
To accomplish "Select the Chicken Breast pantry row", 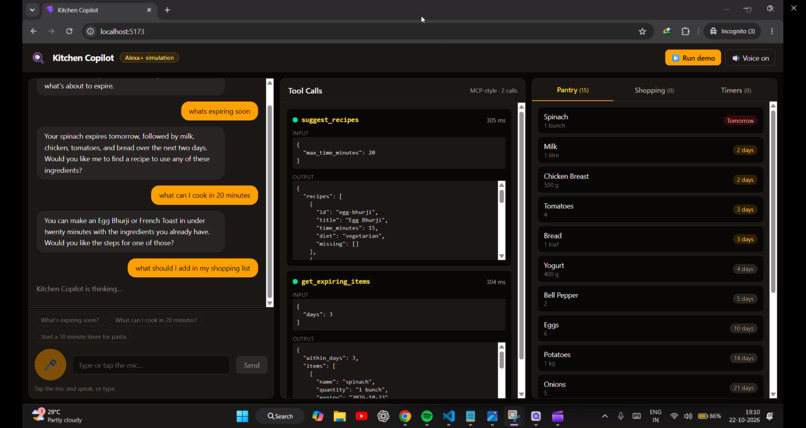I will 650,180.
